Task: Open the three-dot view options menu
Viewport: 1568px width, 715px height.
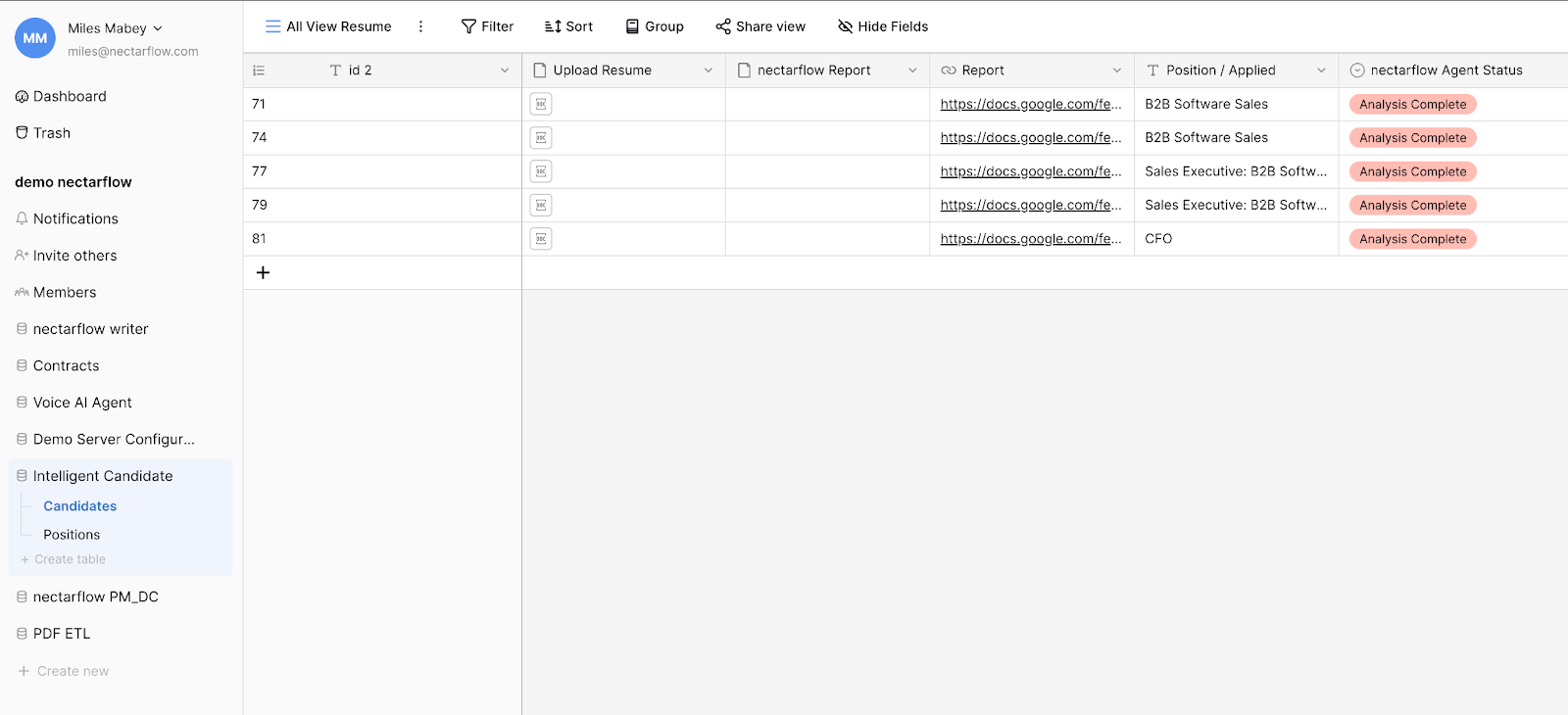Action: click(421, 26)
